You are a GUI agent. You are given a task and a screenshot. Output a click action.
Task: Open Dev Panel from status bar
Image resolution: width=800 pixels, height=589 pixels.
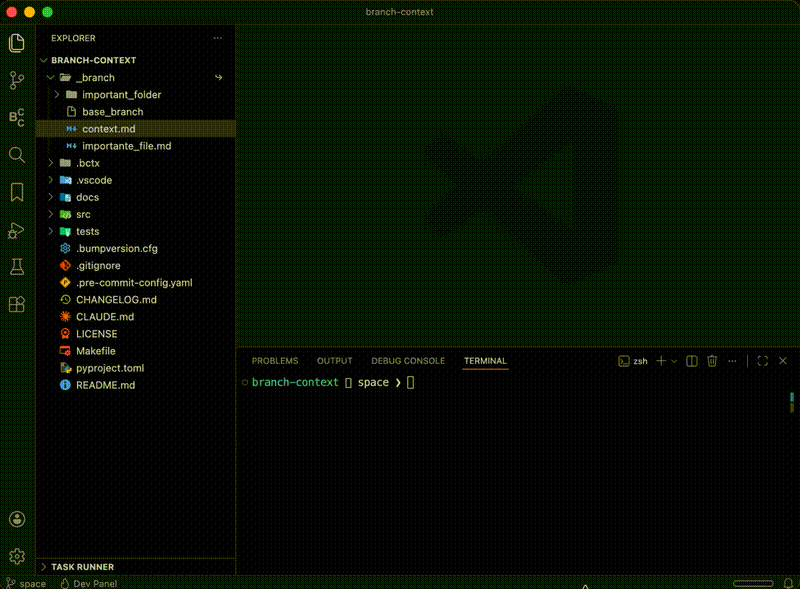tap(89, 583)
